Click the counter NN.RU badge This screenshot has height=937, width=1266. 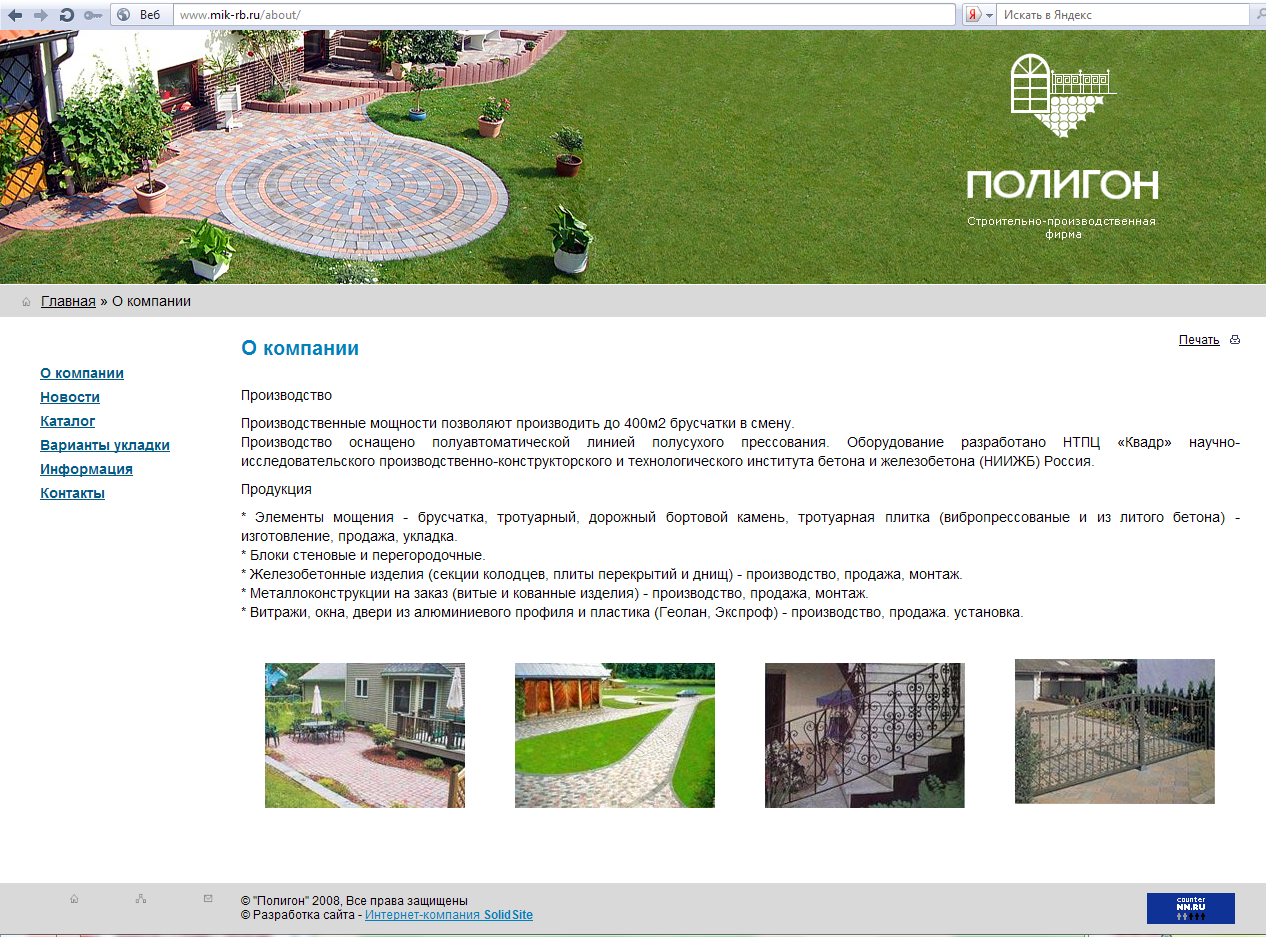pyautogui.click(x=1190, y=908)
